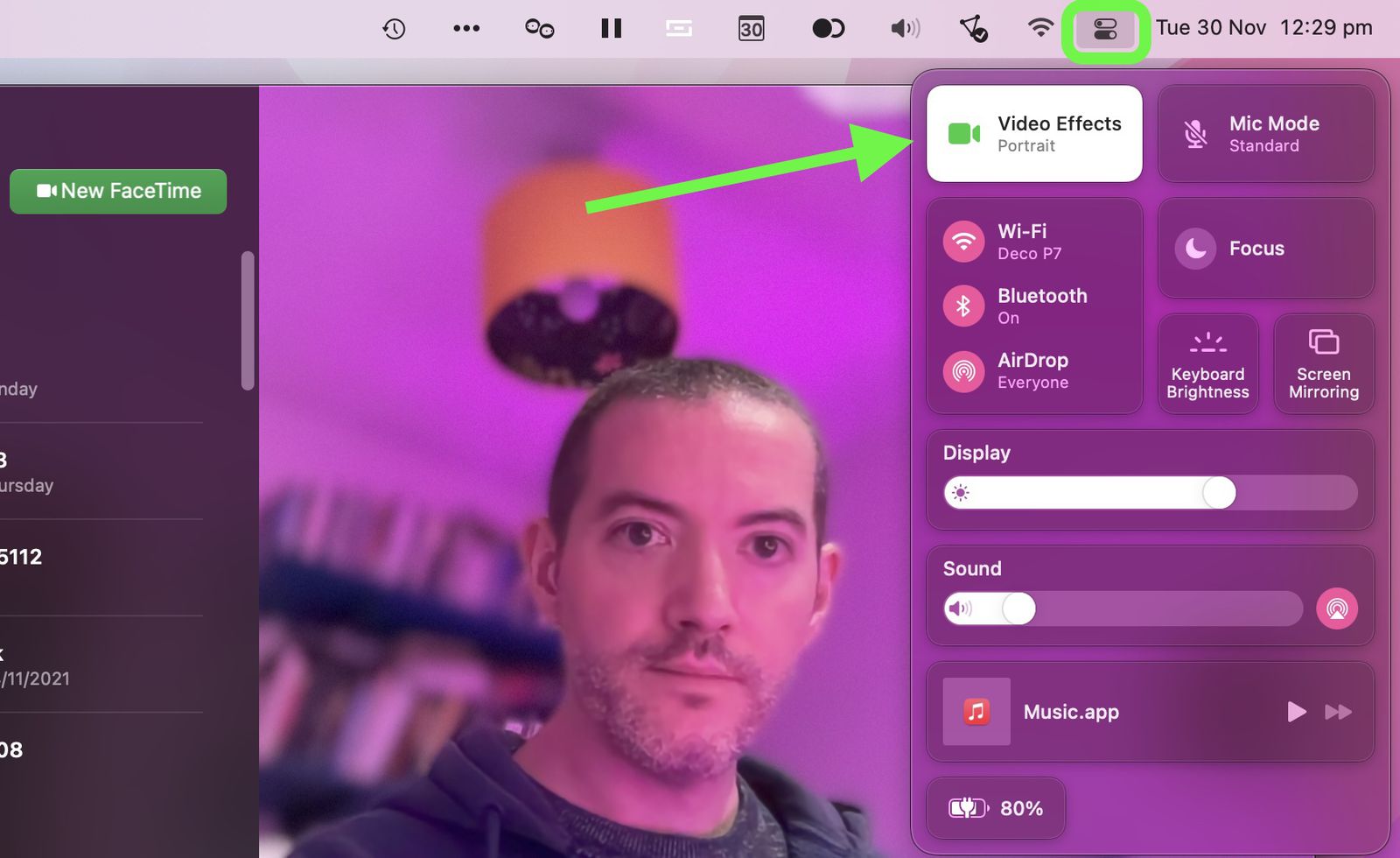1400x858 pixels.
Task: Toggle Wi-Fi for Deco P7
Action: pos(962,242)
